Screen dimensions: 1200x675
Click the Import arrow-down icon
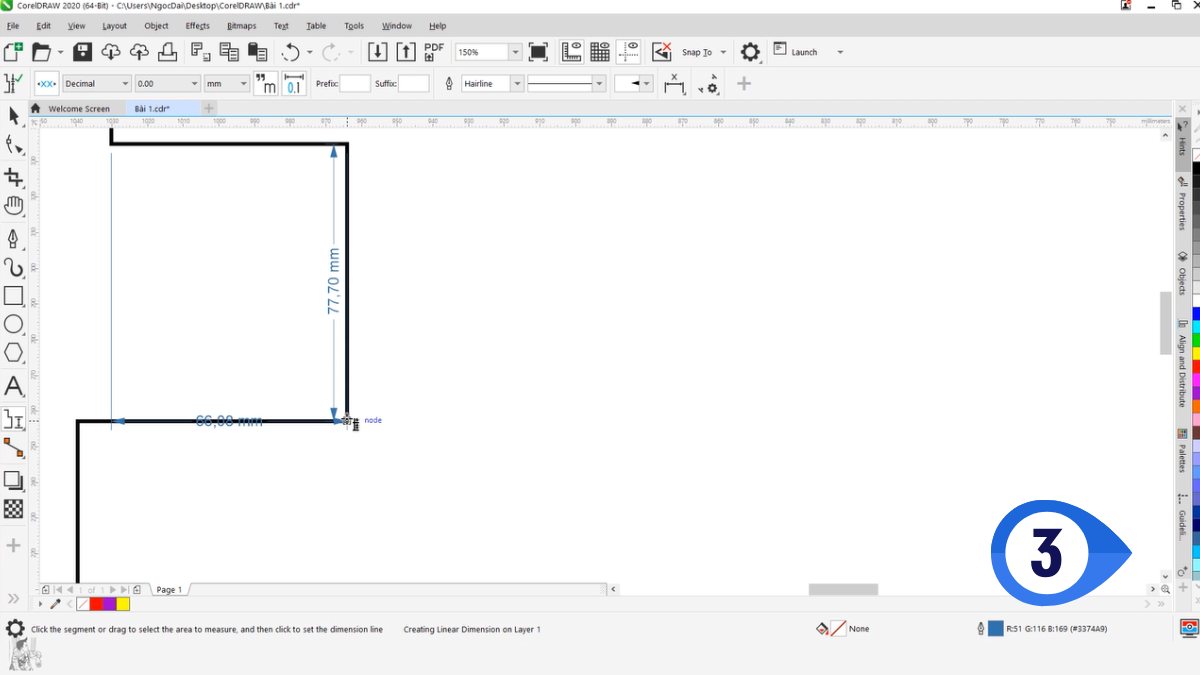[378, 52]
